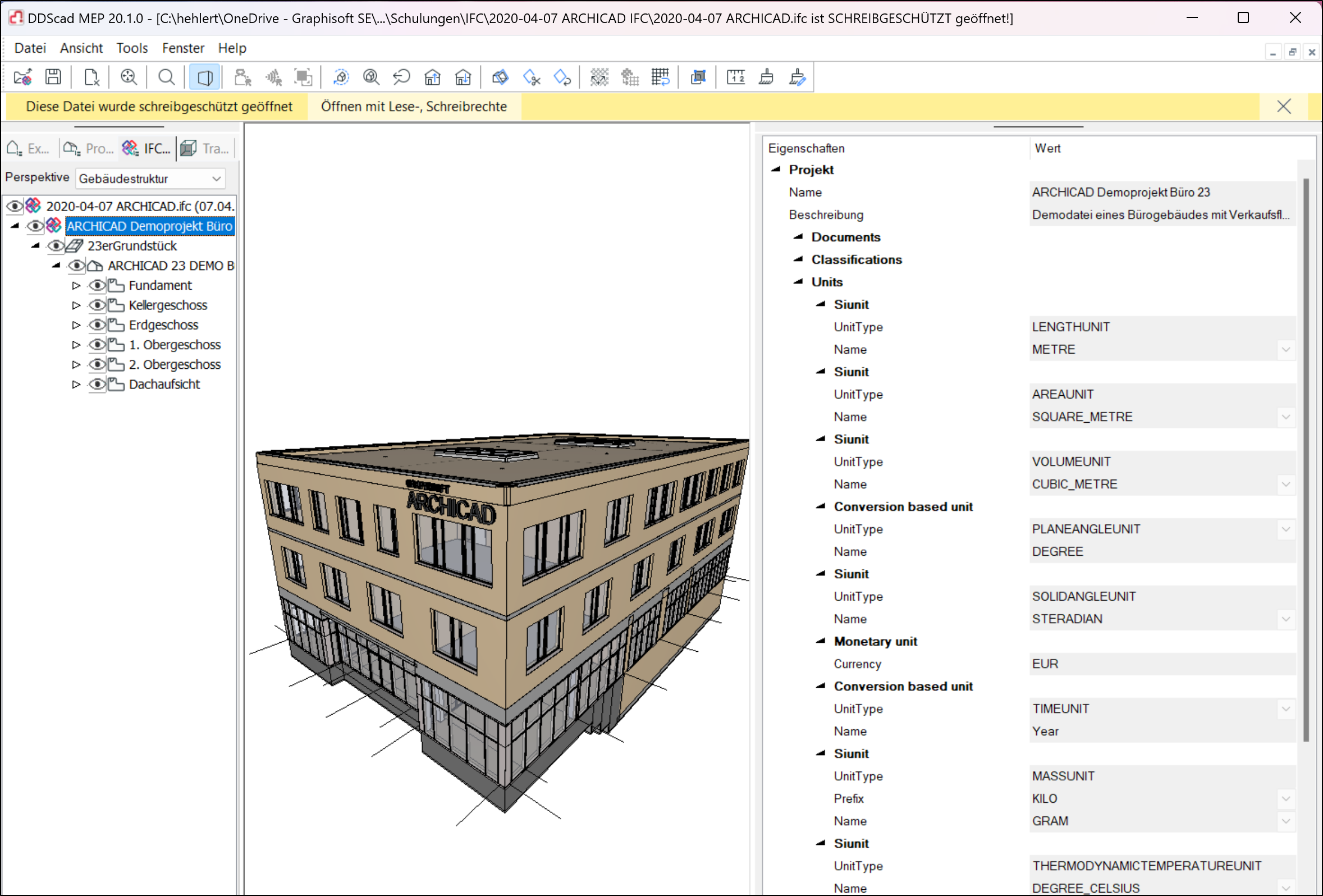Click the zoom extents magnifier icon
Screen dimensions: 1323x896
[x=129, y=77]
